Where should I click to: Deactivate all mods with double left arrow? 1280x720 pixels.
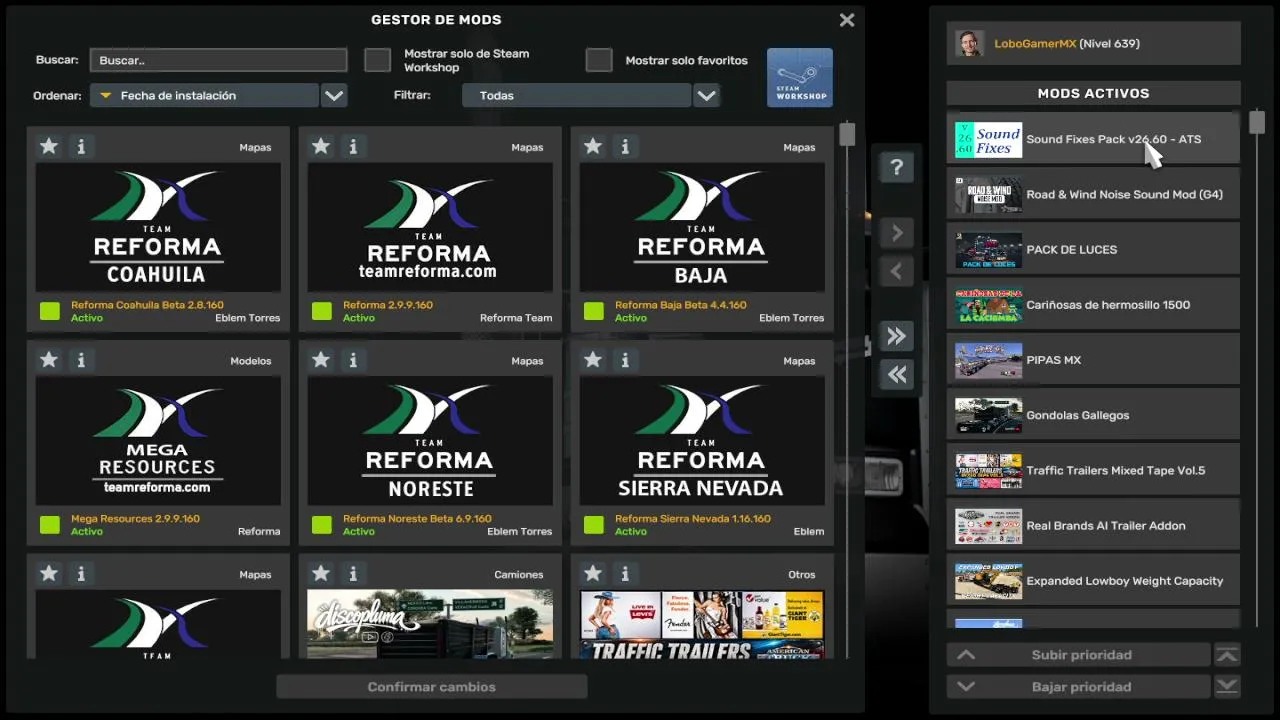click(897, 374)
